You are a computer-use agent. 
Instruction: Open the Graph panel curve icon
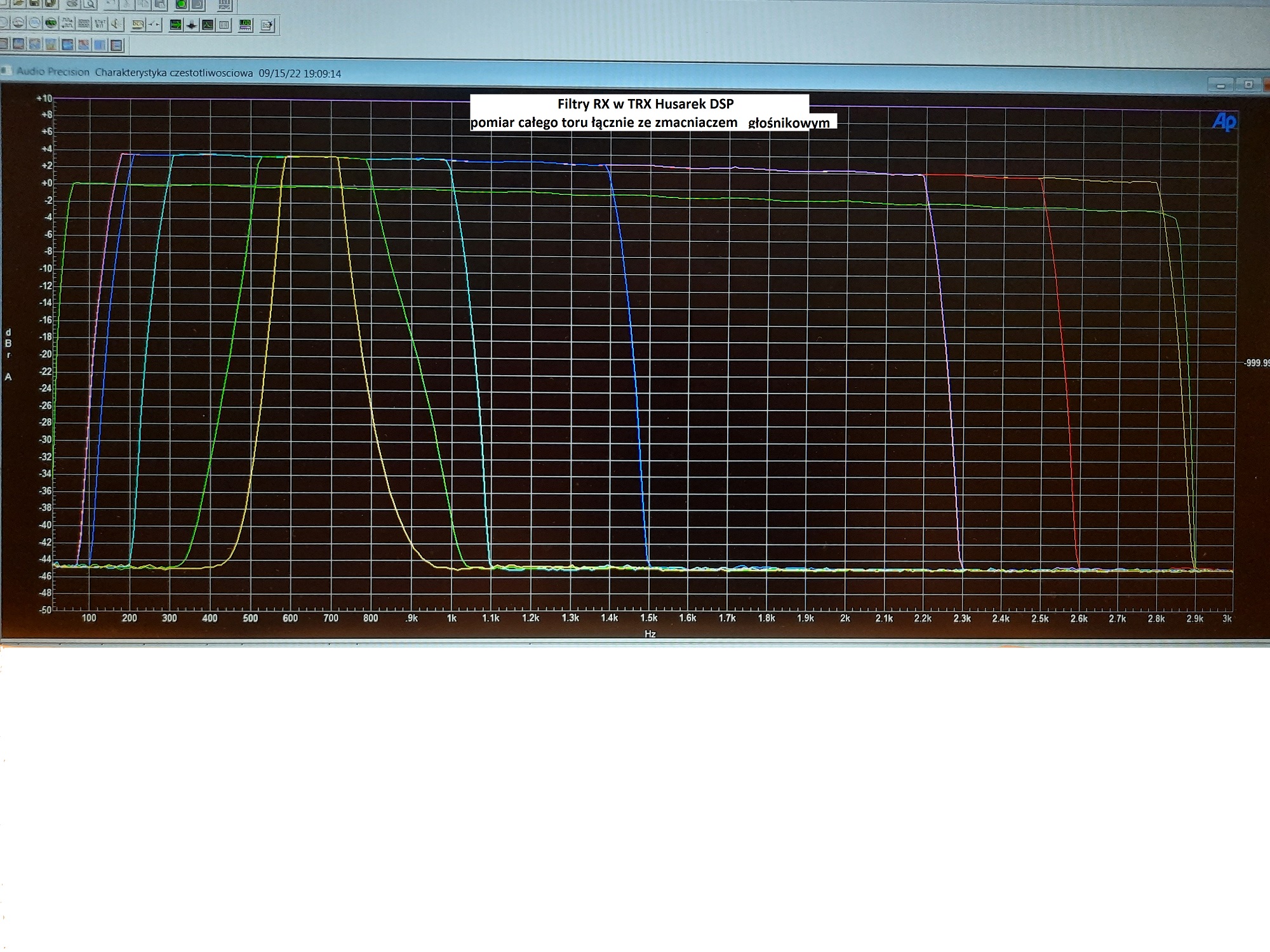coord(208,25)
